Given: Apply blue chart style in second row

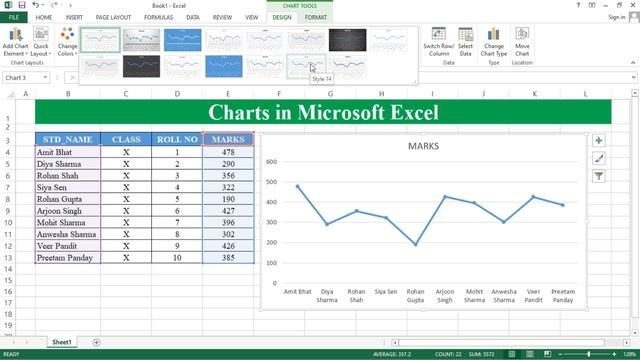Looking at the screenshot, I should (224, 66).
